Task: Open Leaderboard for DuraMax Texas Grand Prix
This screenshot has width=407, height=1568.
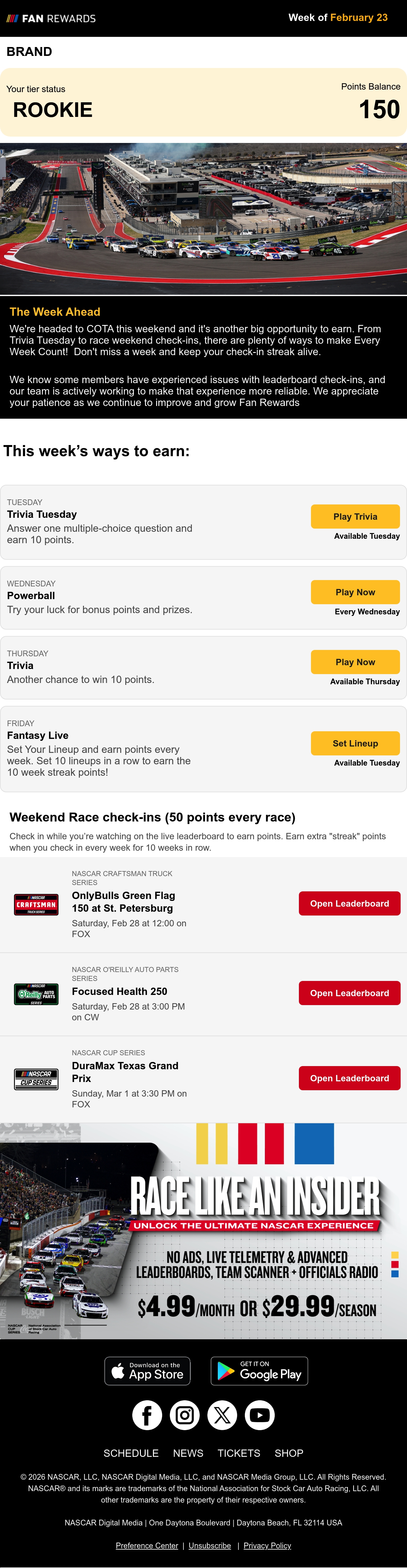Action: point(350,1078)
